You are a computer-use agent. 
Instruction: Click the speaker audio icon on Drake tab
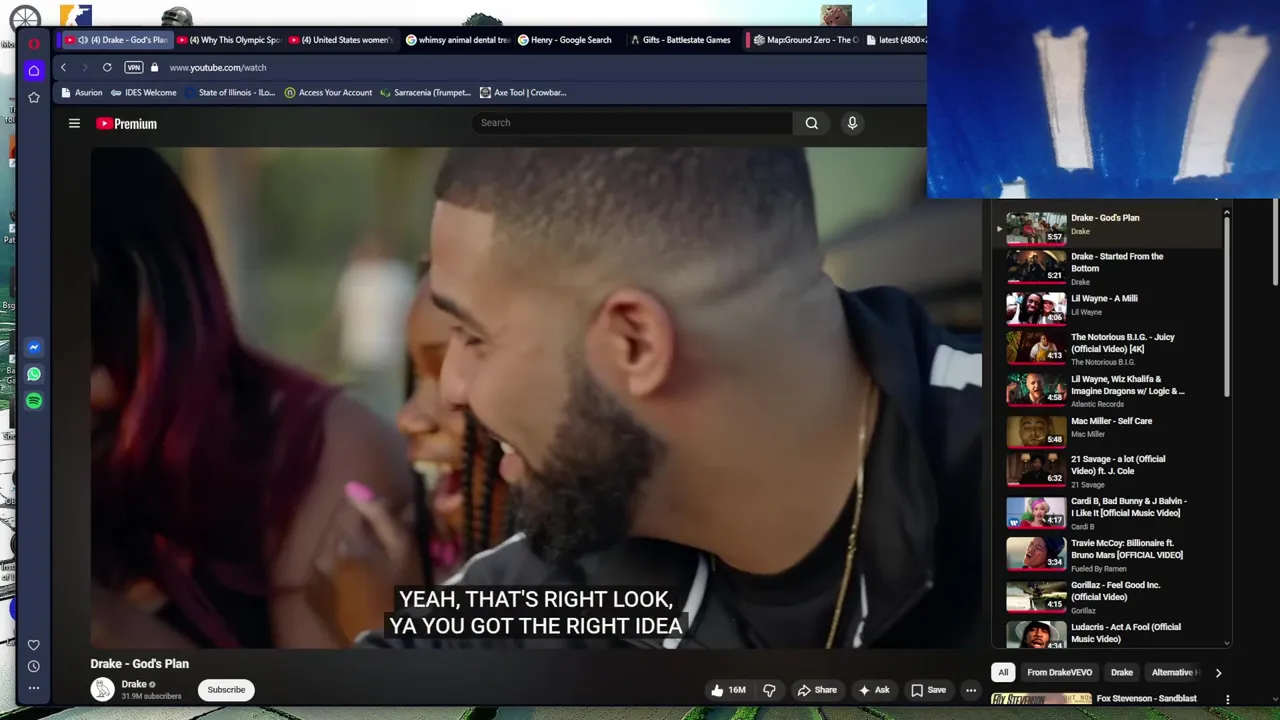click(83, 40)
